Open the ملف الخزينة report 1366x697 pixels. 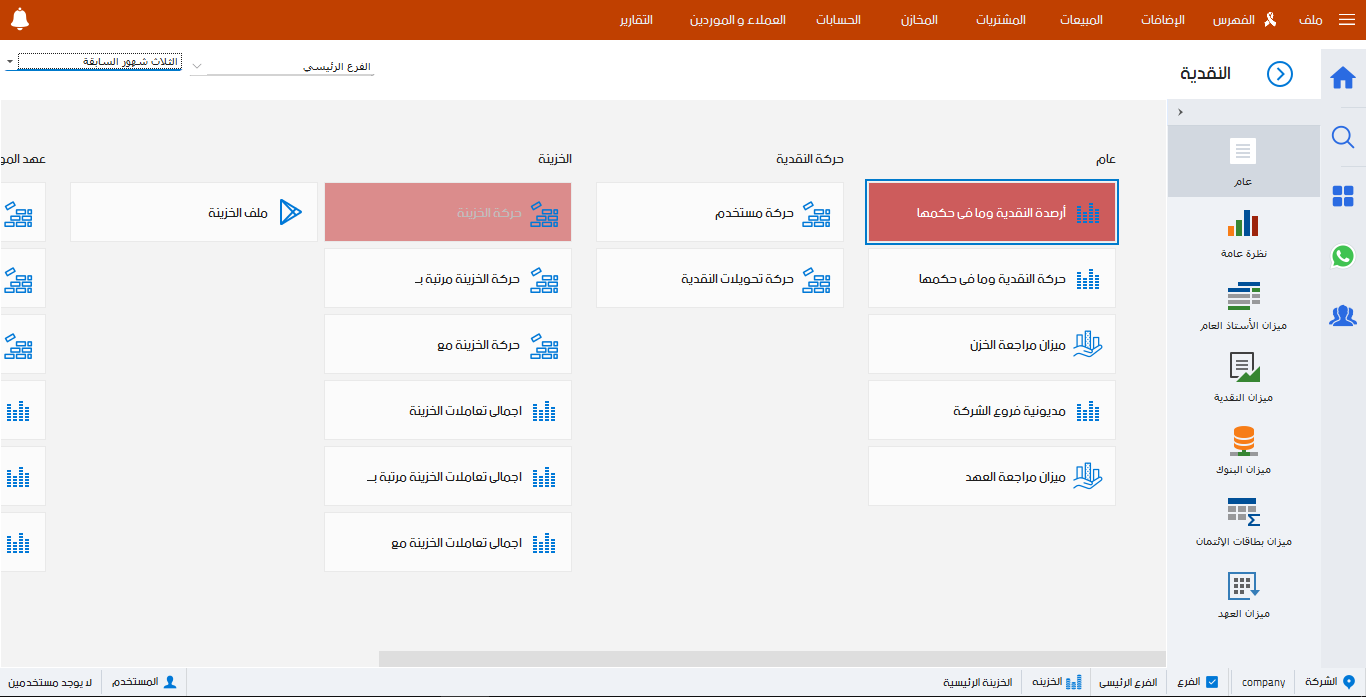pyautogui.click(x=193, y=212)
